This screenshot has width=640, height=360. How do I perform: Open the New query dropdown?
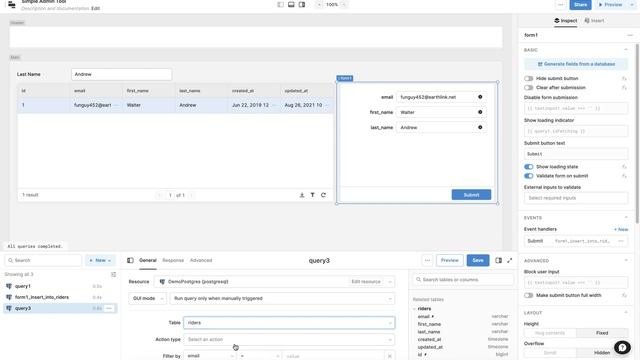100,260
